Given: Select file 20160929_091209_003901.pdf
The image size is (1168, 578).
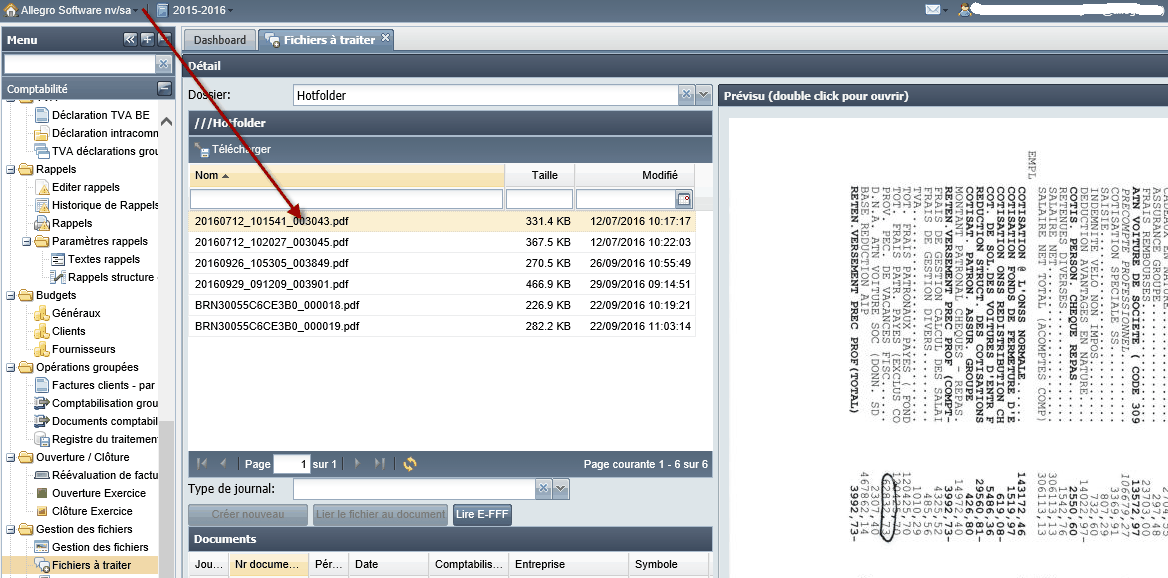Looking at the screenshot, I should tap(442, 284).
